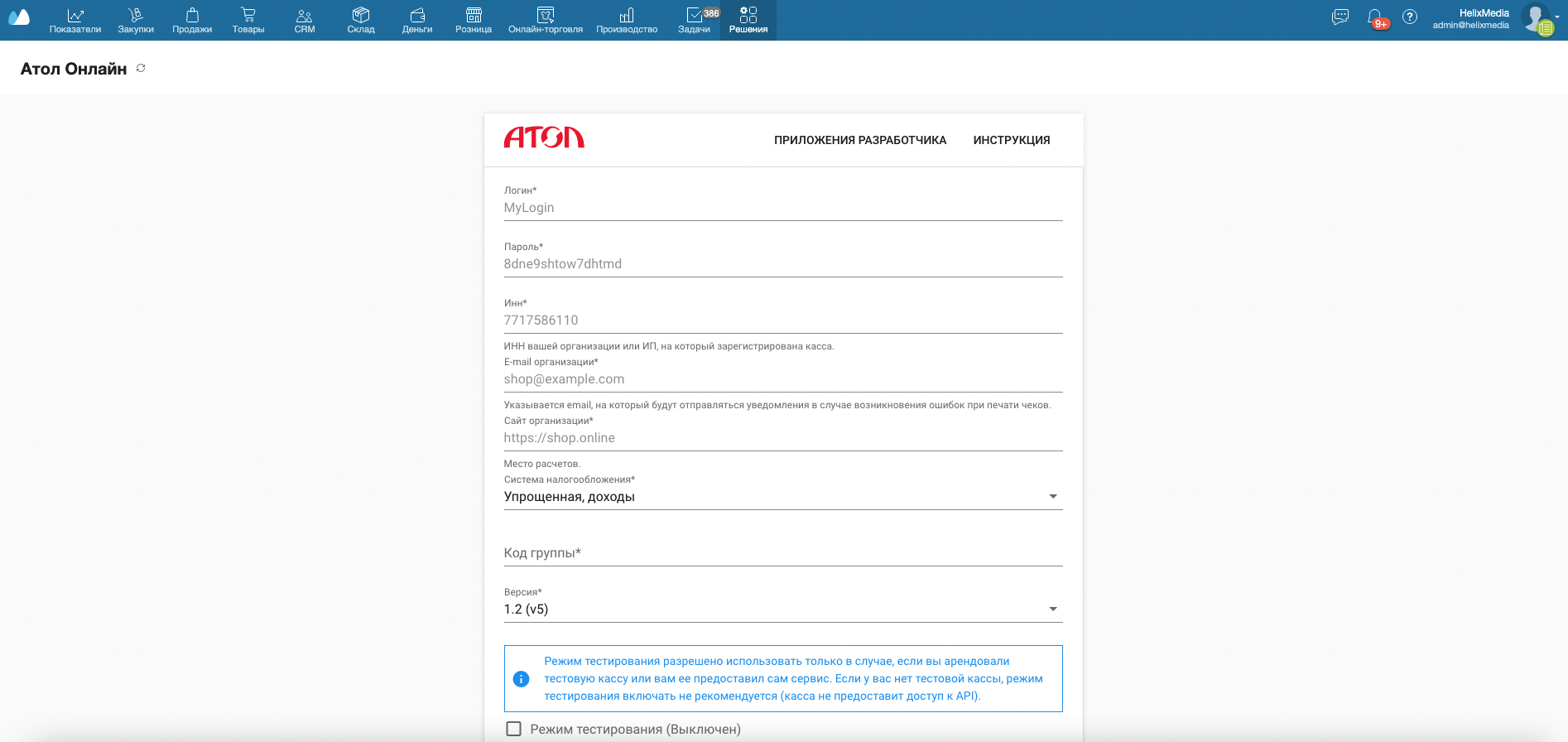The width and height of the screenshot is (1568, 742).
Task: Open the chat messages icon
Action: pyautogui.click(x=1340, y=17)
